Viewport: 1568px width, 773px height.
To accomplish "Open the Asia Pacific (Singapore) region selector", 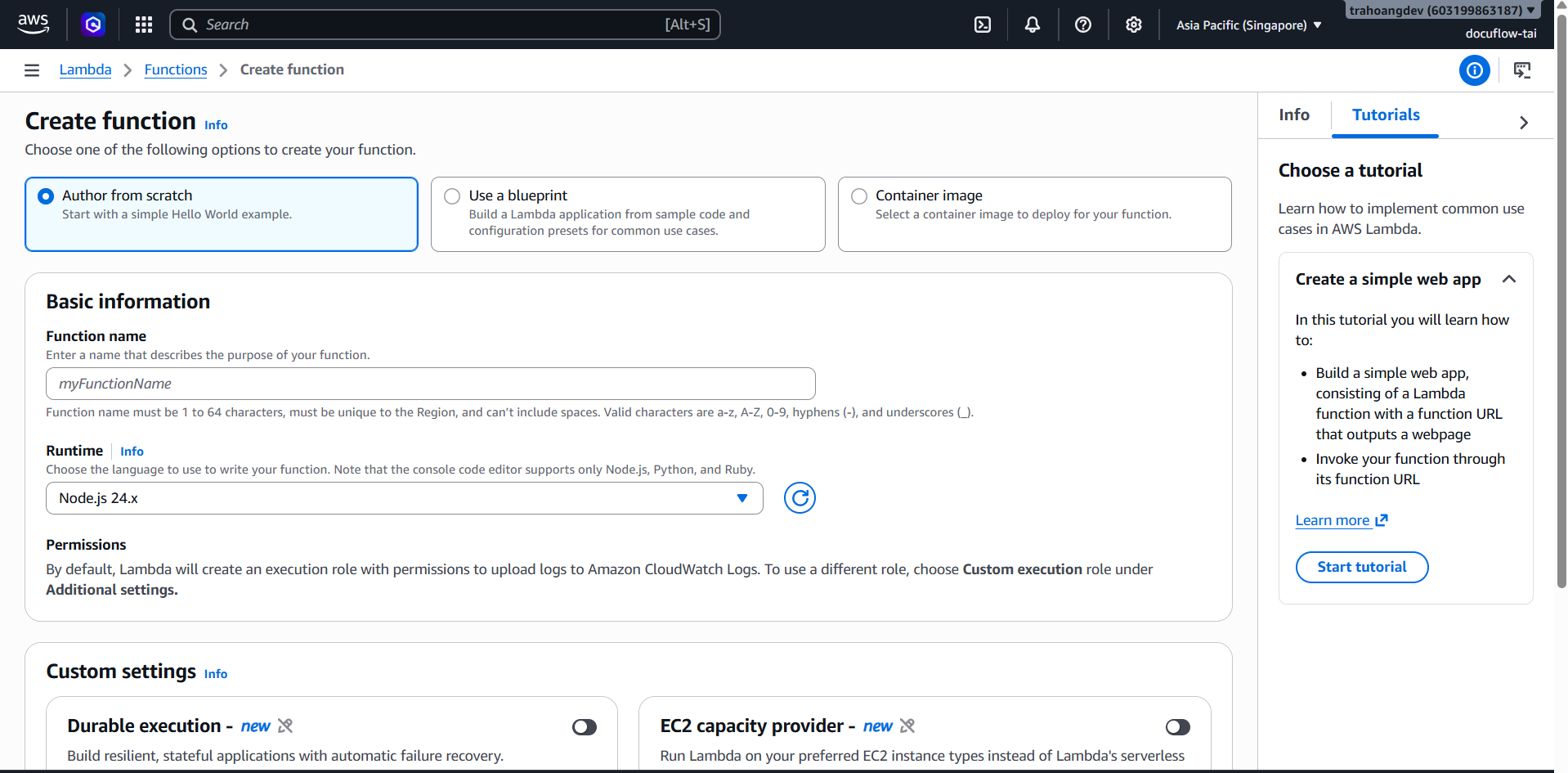I will click(x=1249, y=25).
